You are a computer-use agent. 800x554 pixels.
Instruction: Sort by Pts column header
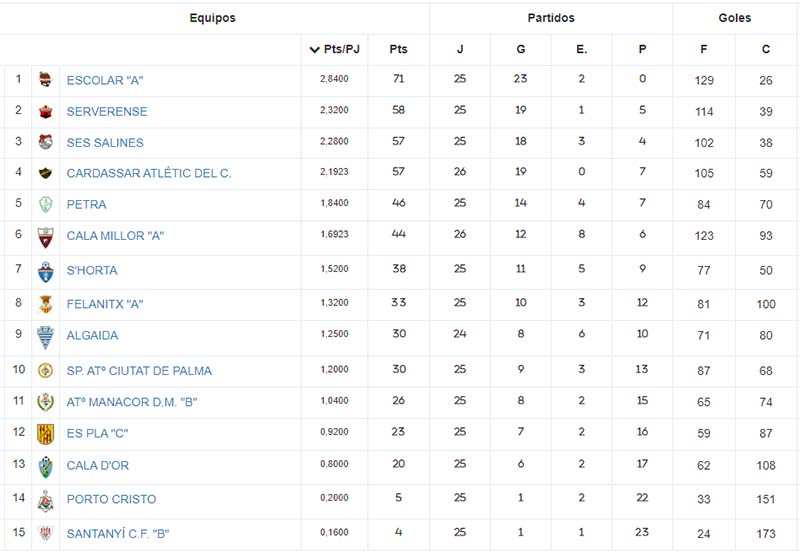tap(398, 49)
